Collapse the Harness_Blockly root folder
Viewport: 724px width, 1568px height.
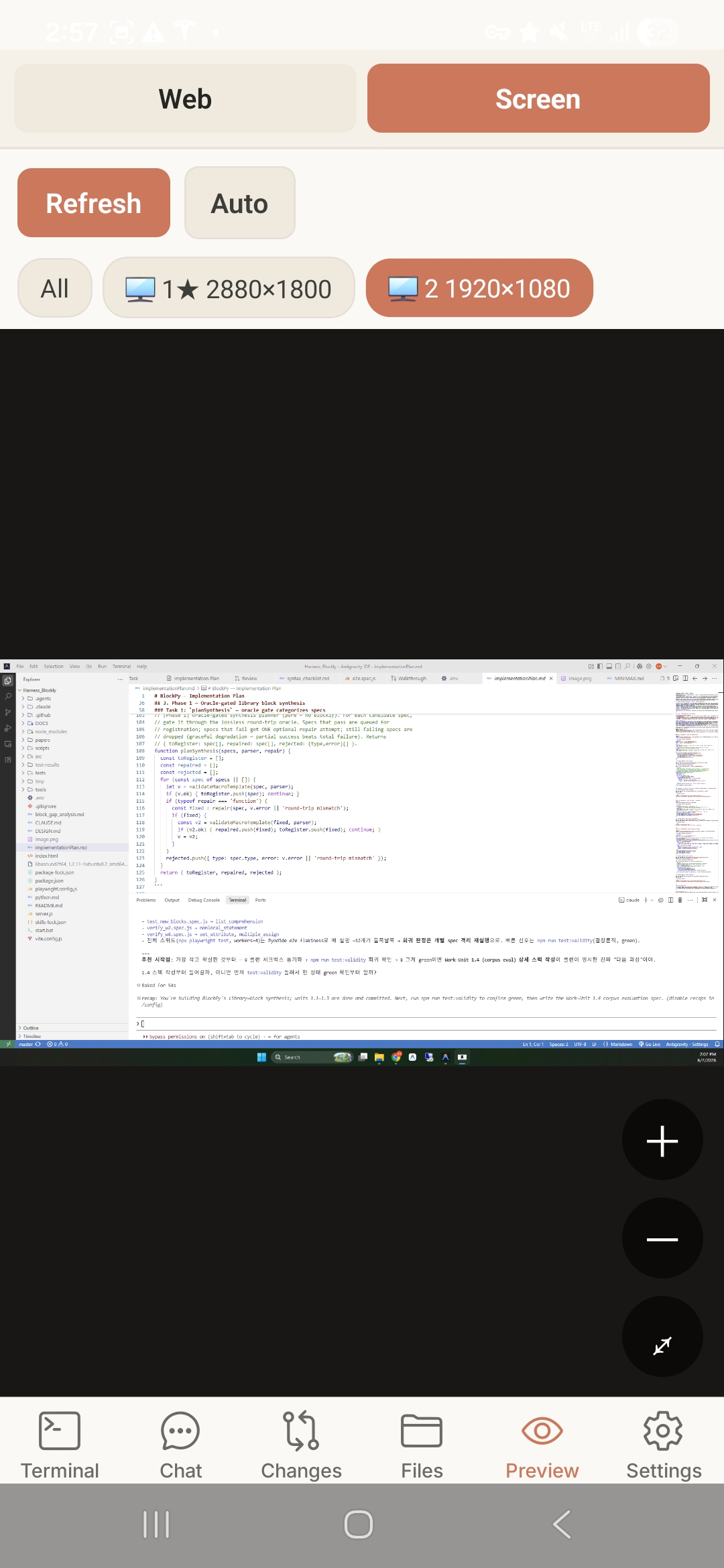(x=72, y=690)
